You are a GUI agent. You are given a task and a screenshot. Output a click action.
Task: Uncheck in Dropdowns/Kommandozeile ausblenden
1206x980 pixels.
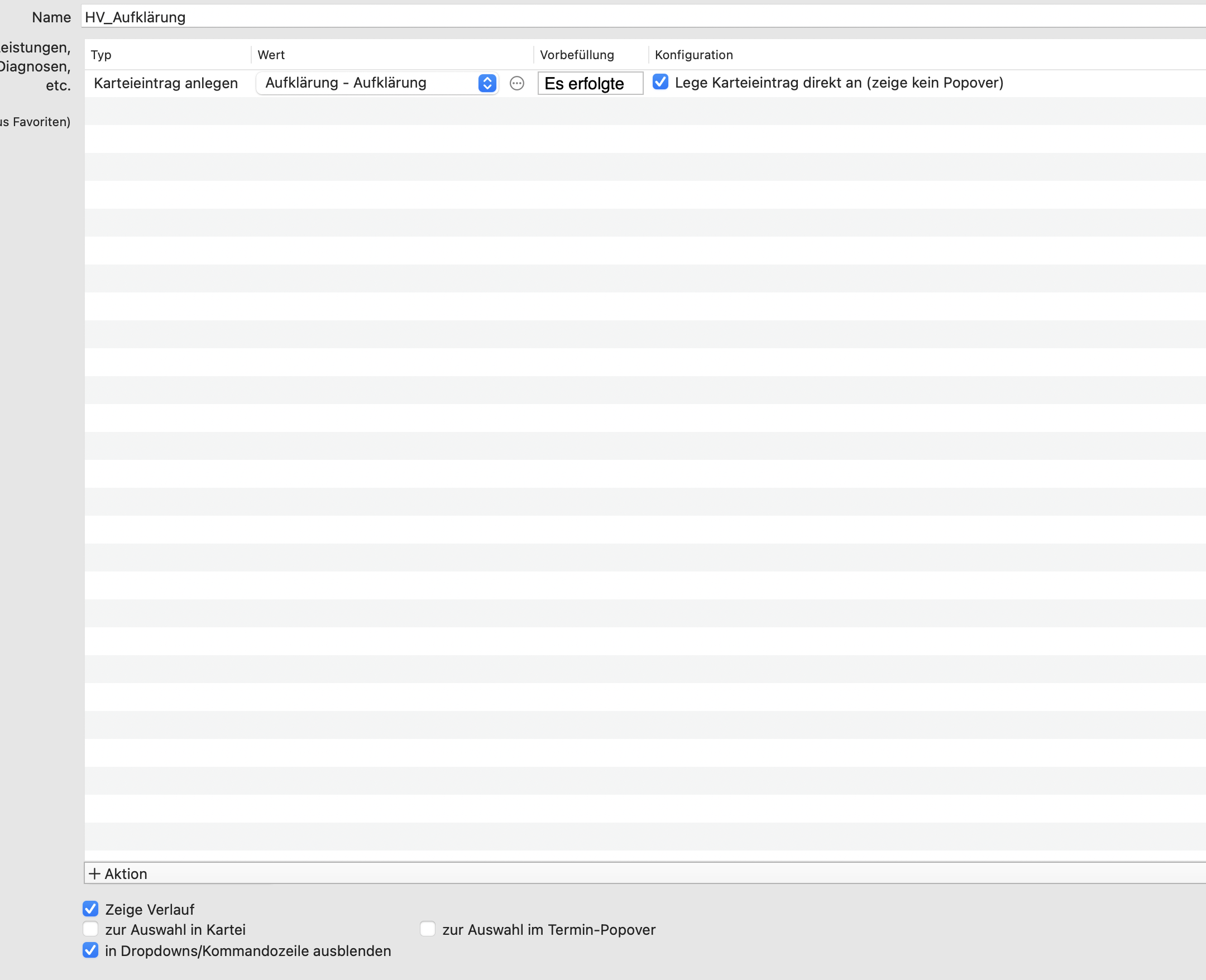[90, 950]
